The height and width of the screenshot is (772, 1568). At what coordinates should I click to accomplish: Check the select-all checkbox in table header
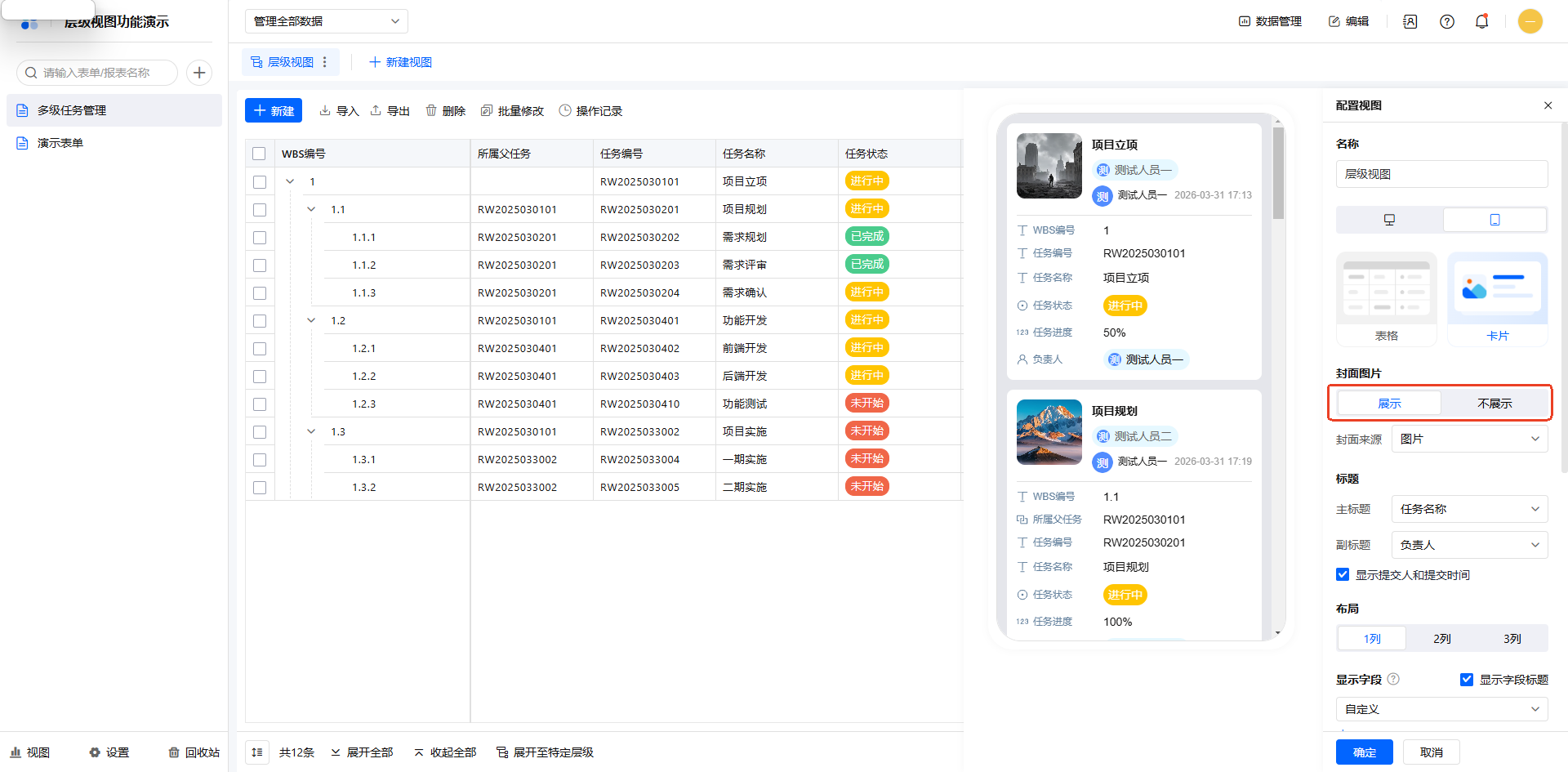(260, 154)
